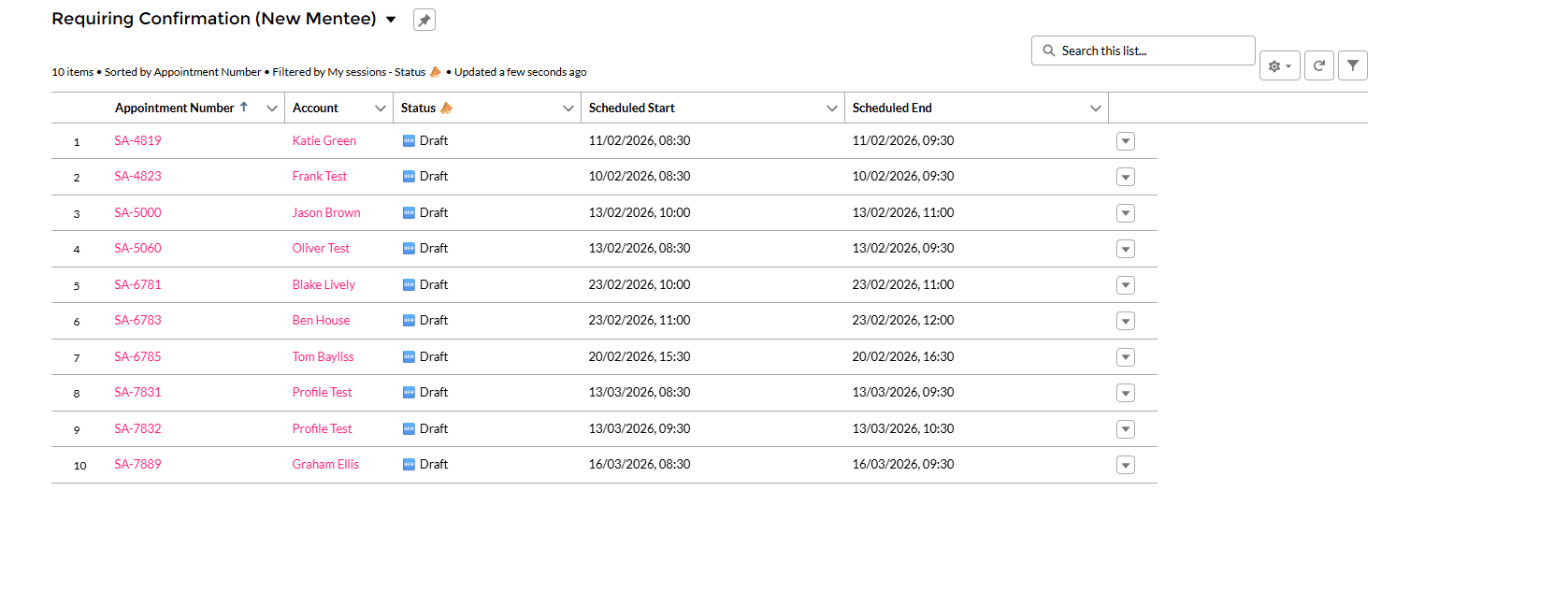Show filters panel

1353,65
